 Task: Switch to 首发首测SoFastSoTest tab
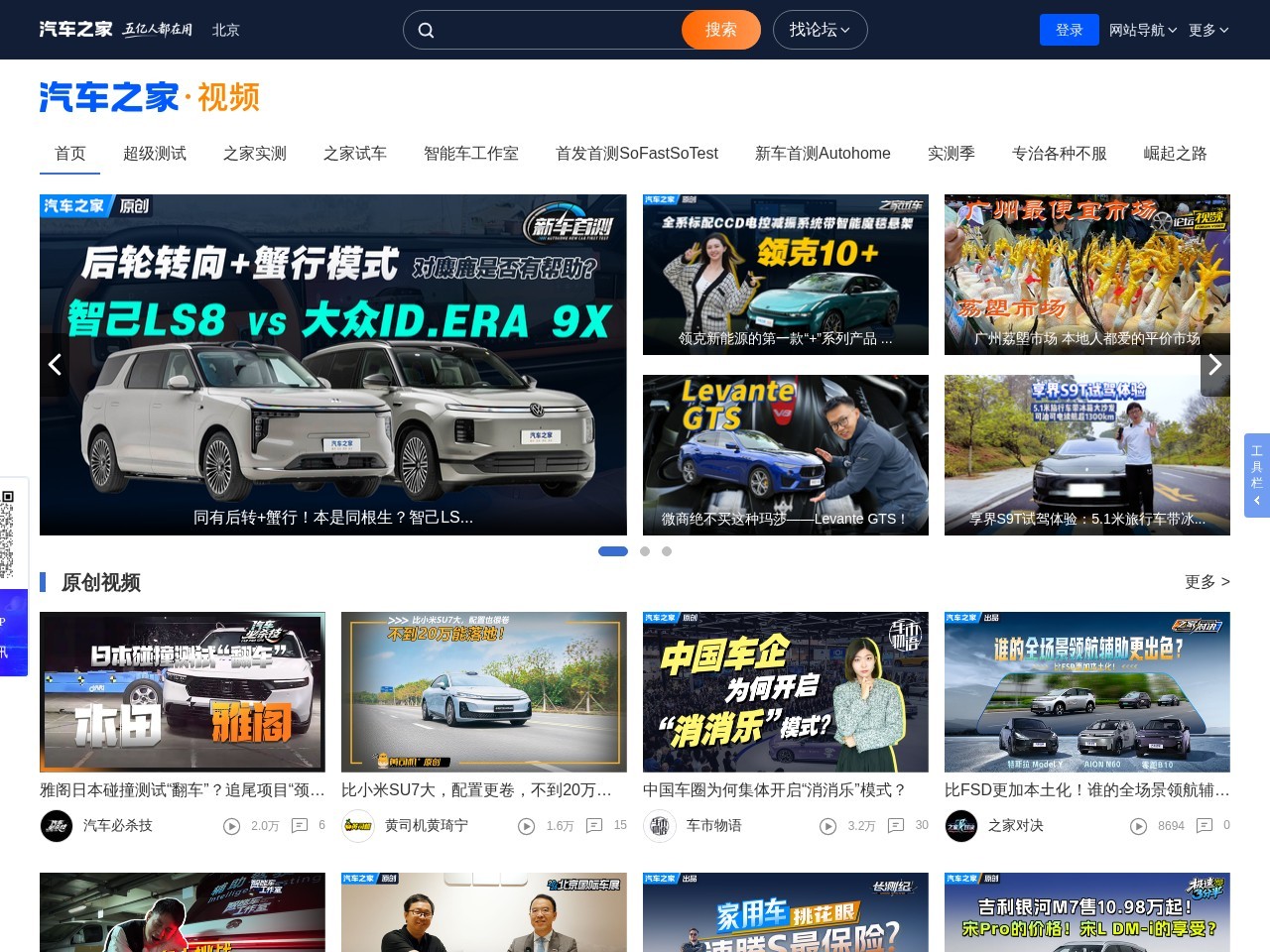(x=637, y=154)
